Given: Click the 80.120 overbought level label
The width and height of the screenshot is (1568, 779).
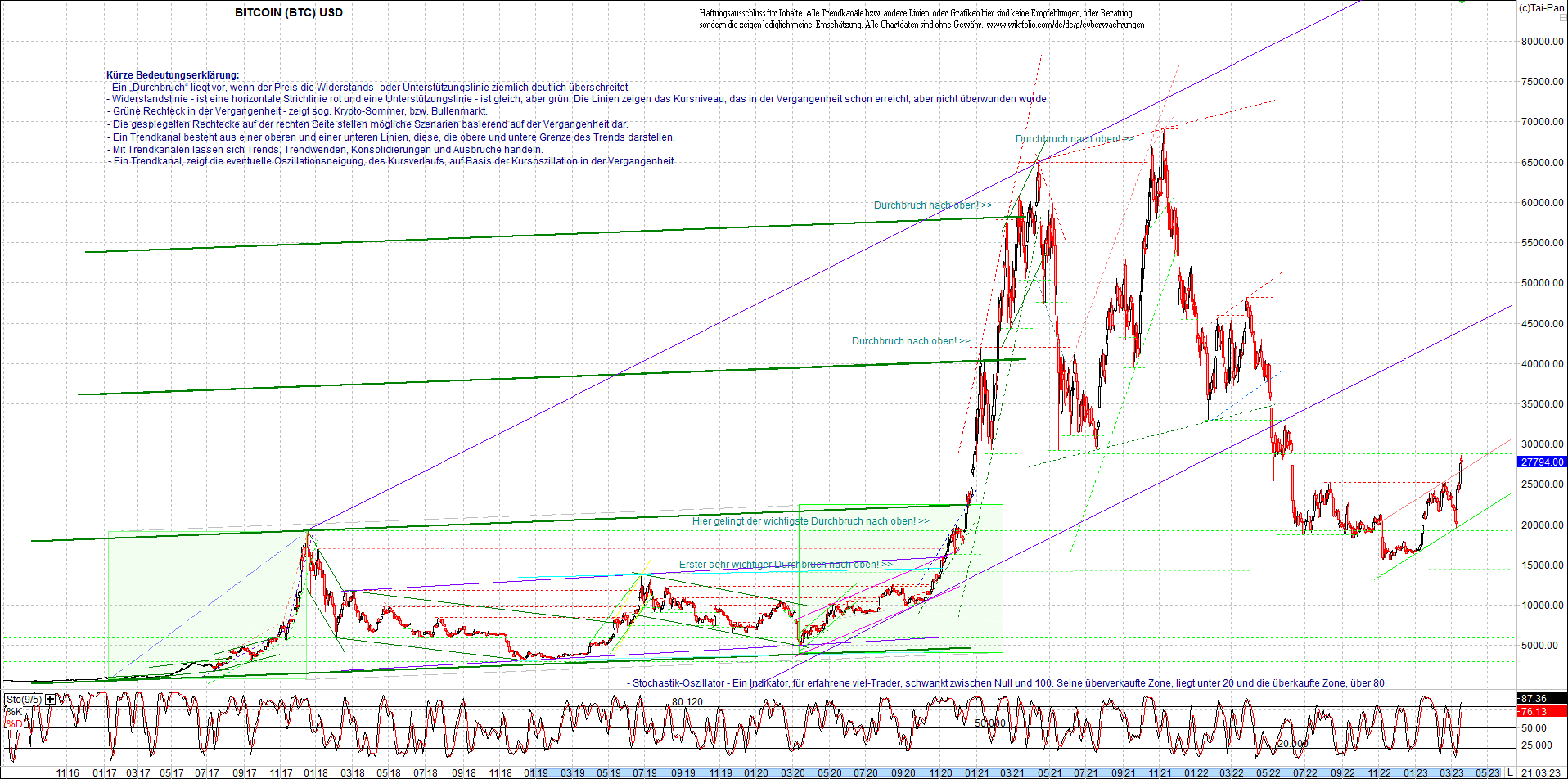Looking at the screenshot, I should click(x=687, y=701).
